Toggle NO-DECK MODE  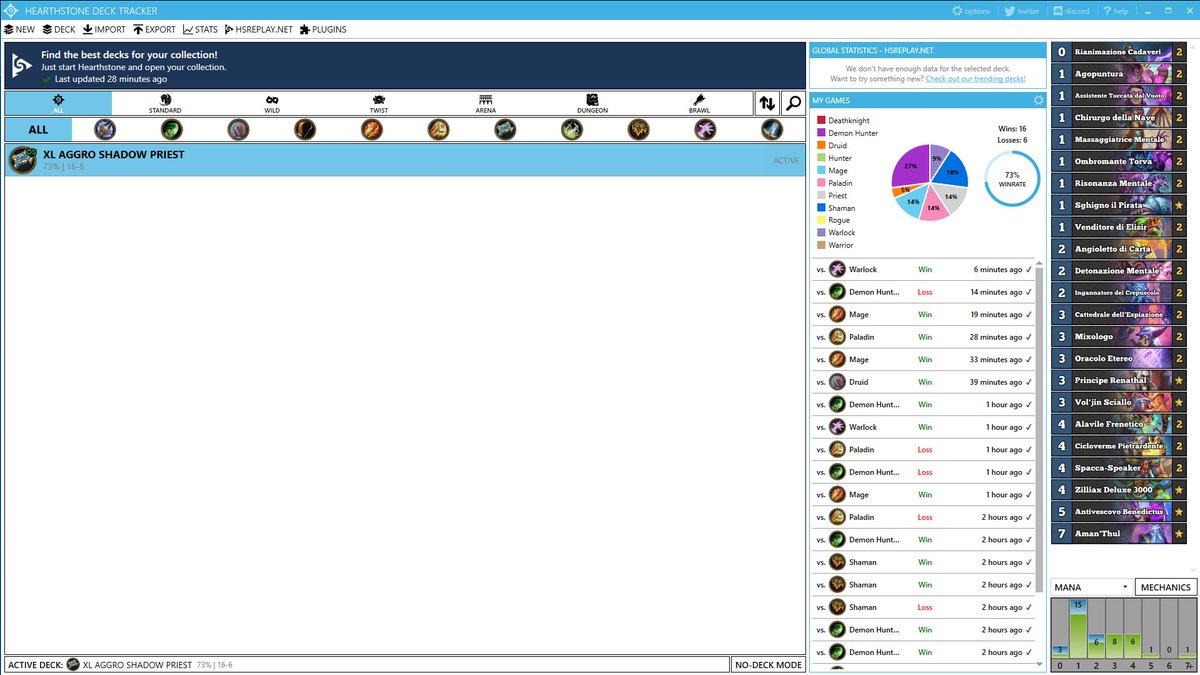coord(768,664)
